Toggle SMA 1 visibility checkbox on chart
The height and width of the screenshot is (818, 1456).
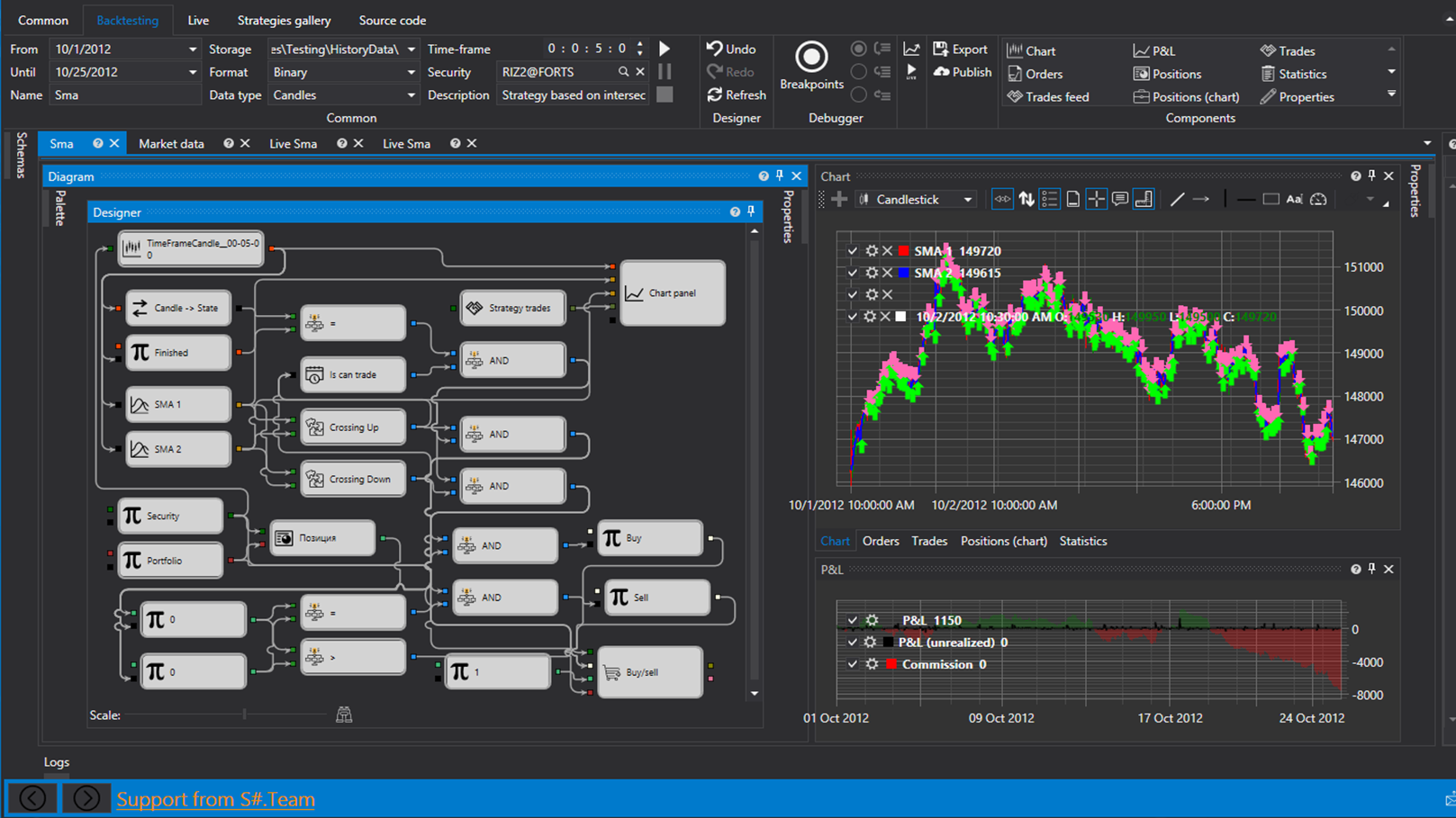pyautogui.click(x=853, y=251)
